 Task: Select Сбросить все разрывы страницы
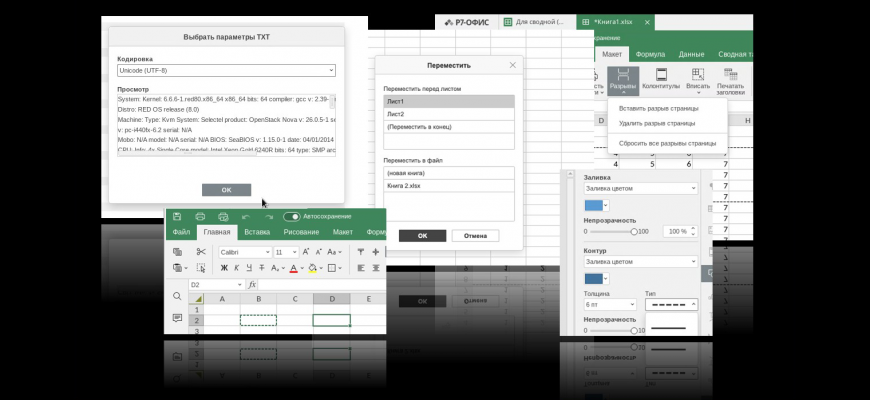[667, 143]
